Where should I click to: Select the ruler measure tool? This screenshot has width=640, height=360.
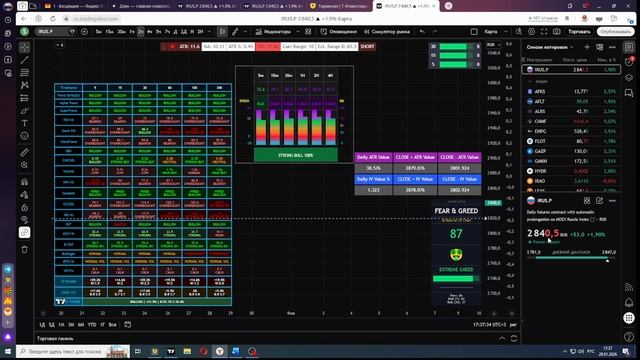(x=24, y=152)
